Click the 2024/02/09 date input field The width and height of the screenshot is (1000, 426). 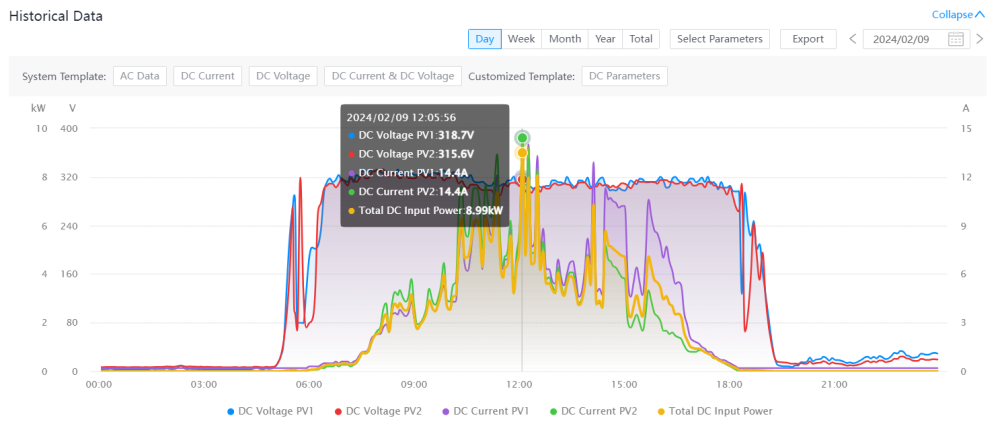916,39
